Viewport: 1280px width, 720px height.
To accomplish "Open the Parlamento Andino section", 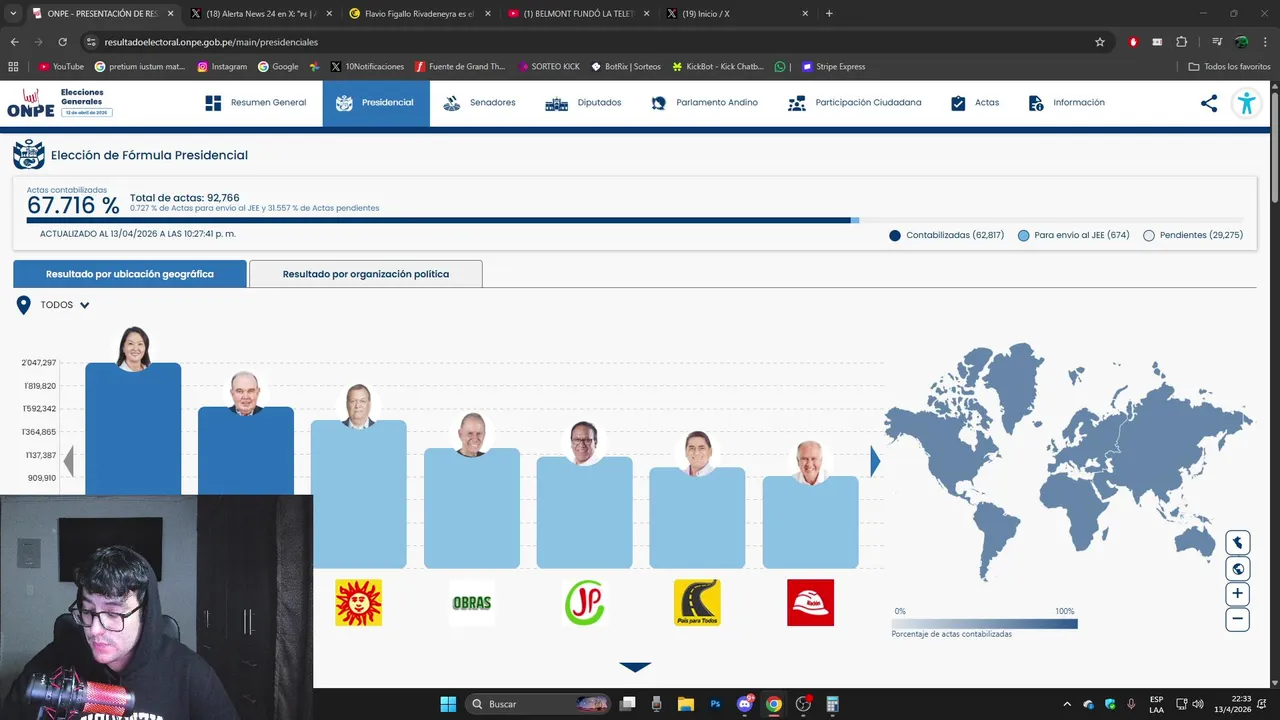I will tap(704, 103).
